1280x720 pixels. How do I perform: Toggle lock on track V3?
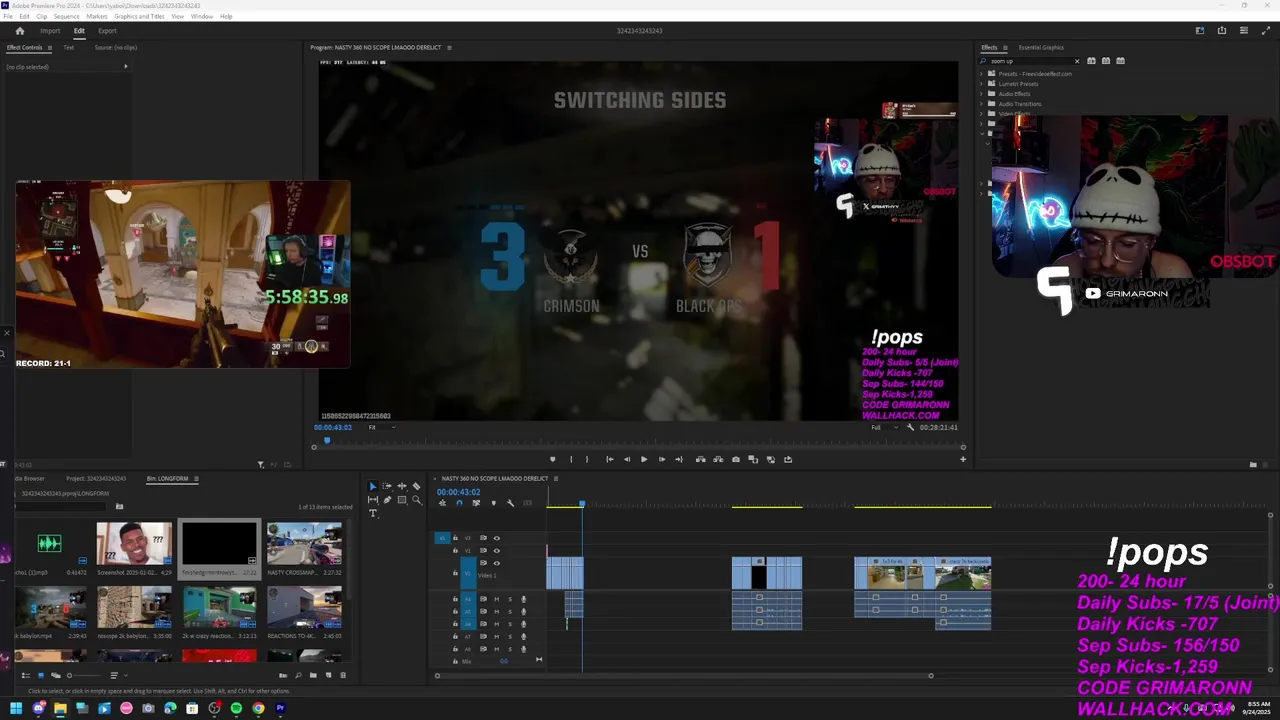point(455,538)
